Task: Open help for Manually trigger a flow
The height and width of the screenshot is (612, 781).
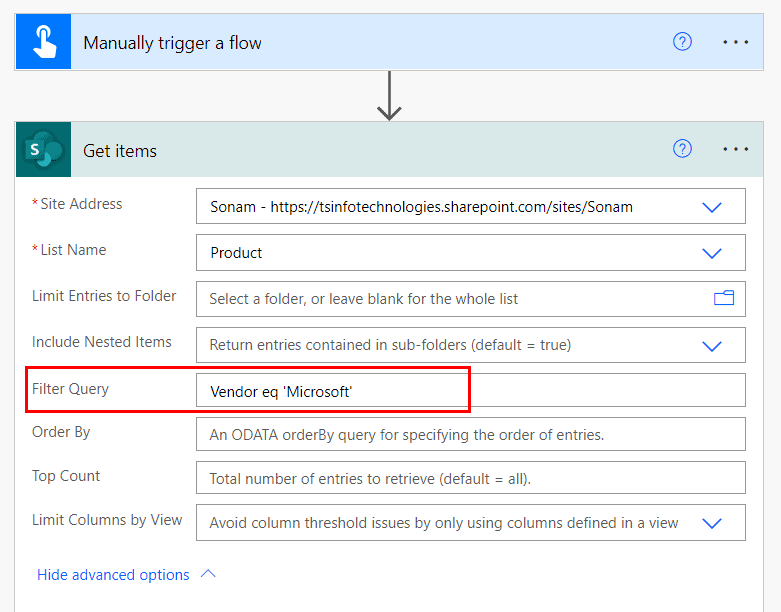Action: [x=682, y=42]
